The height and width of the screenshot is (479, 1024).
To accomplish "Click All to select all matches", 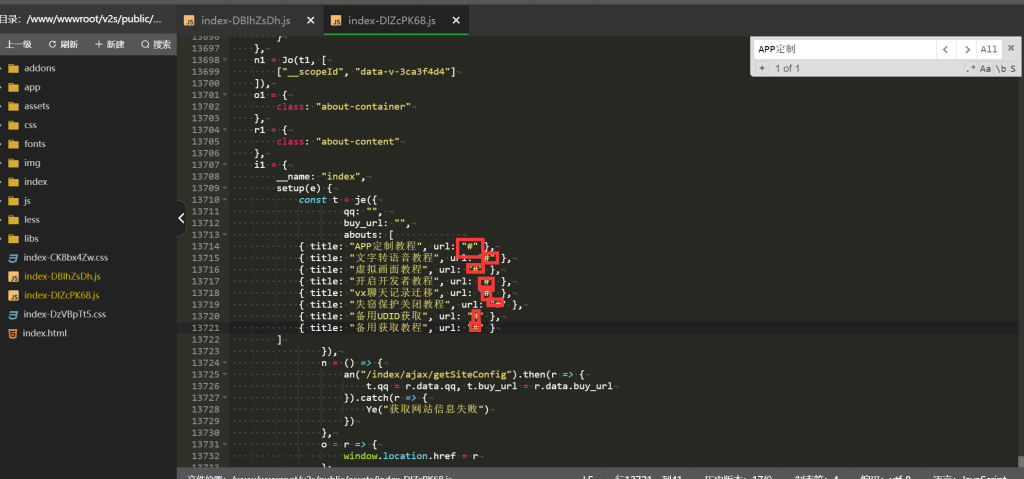I will click(989, 49).
